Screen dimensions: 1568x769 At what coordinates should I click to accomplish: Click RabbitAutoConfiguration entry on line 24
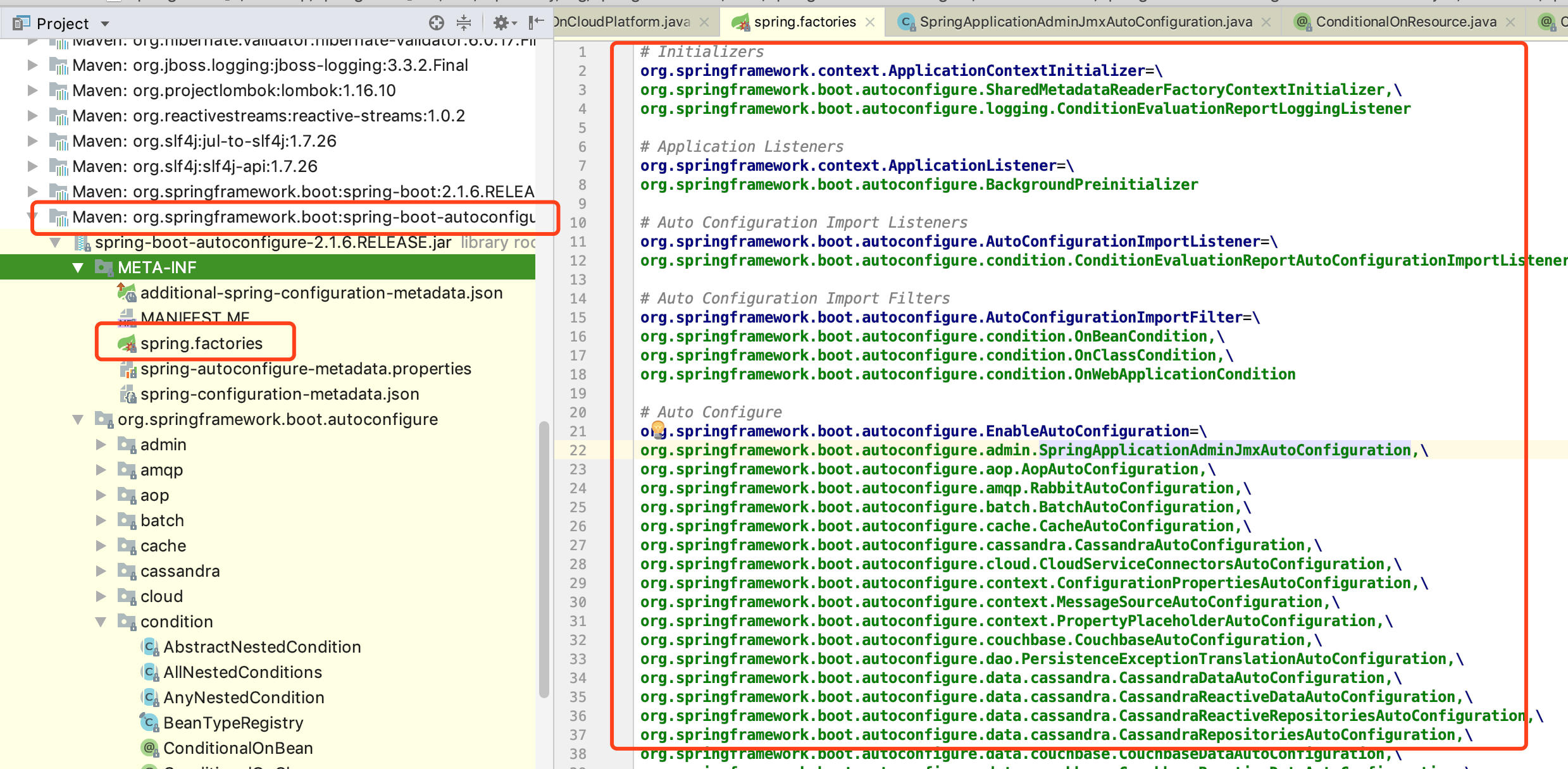(x=1132, y=488)
